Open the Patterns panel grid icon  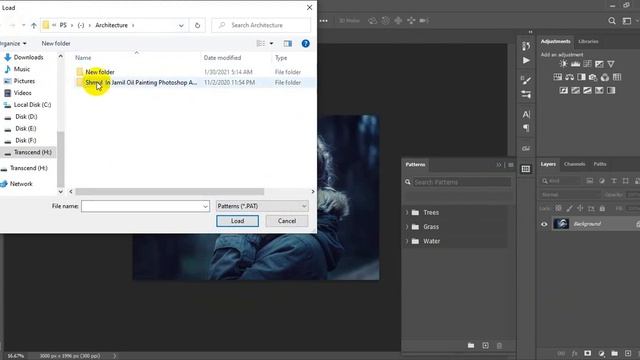[x=526, y=169]
